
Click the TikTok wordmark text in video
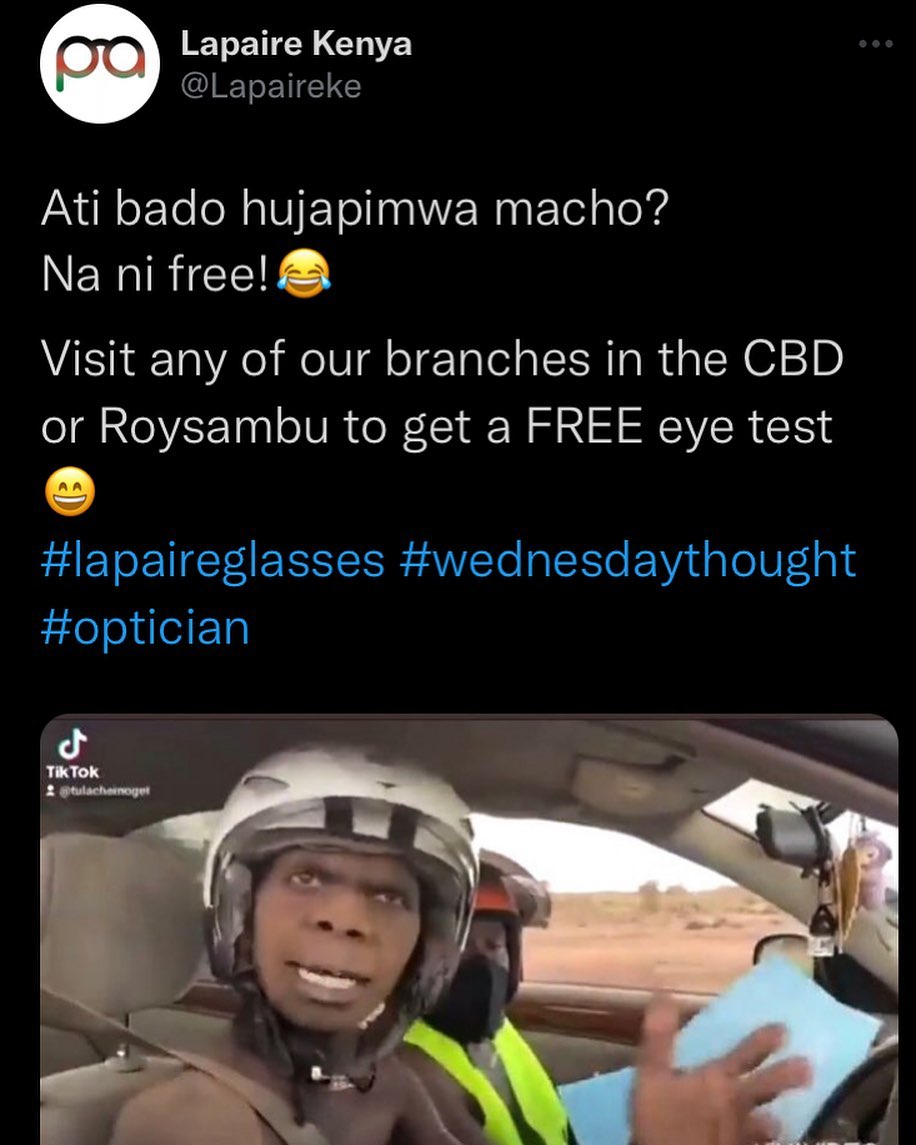point(72,772)
